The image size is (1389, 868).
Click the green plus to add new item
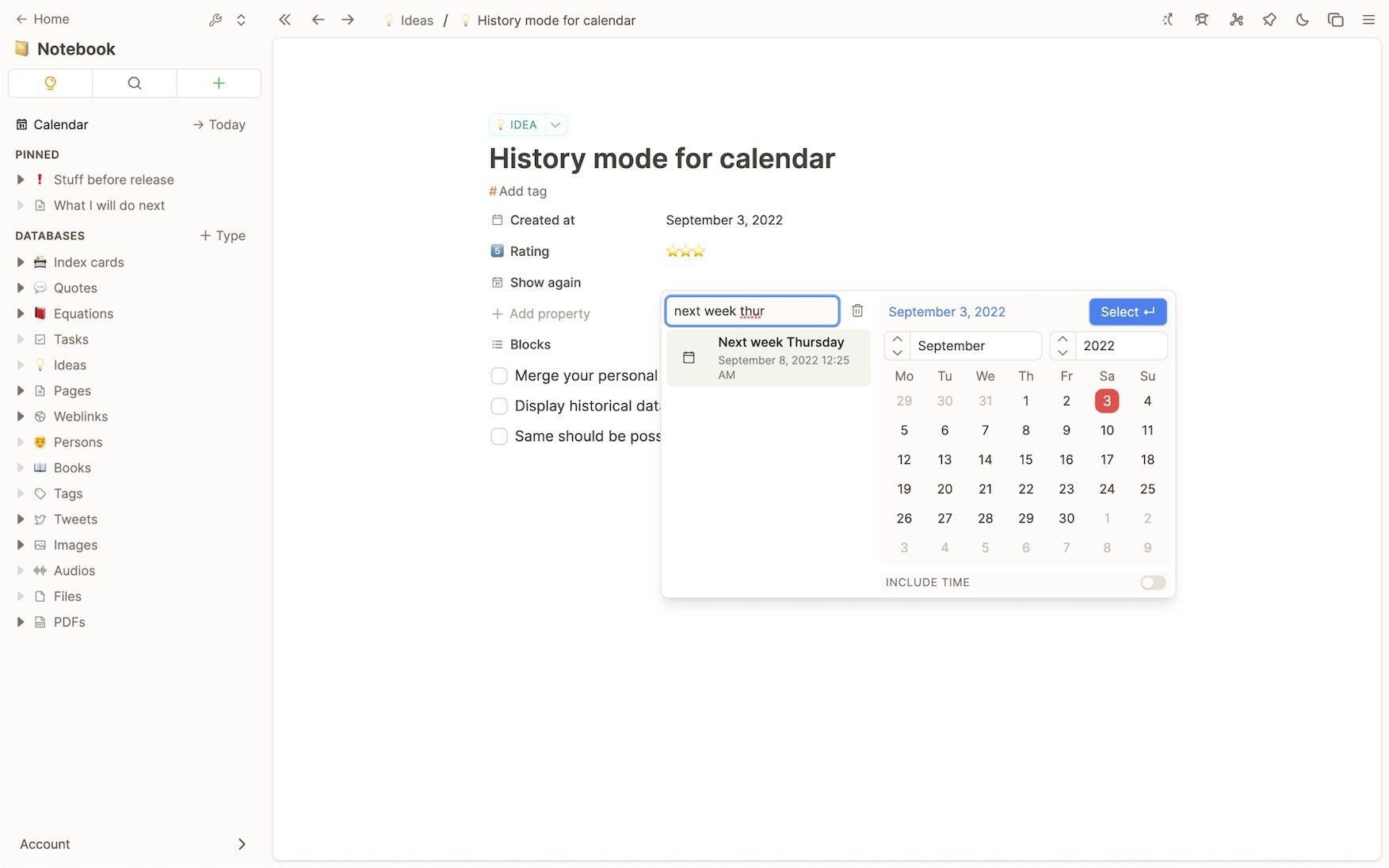coord(219,83)
